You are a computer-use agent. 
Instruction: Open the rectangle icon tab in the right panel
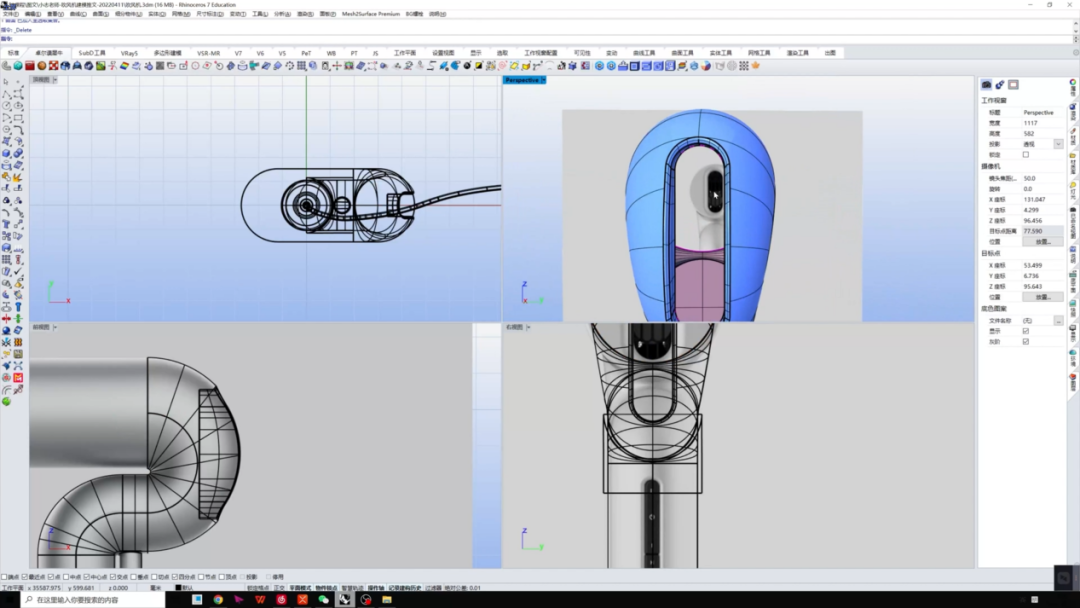pyautogui.click(x=1013, y=85)
